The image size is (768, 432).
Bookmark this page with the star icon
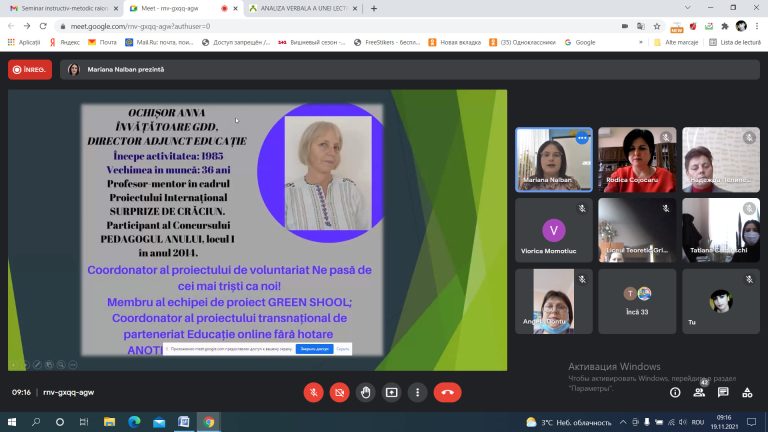tap(657, 26)
